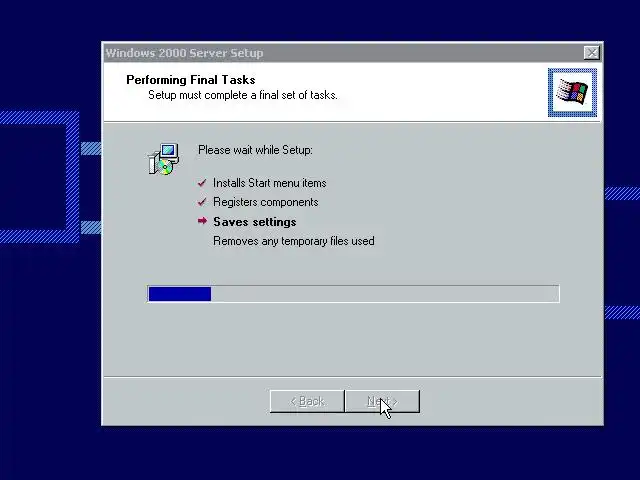Click 'Removes any temporary files used' text
This screenshot has width=640, height=480.
[x=293, y=241]
